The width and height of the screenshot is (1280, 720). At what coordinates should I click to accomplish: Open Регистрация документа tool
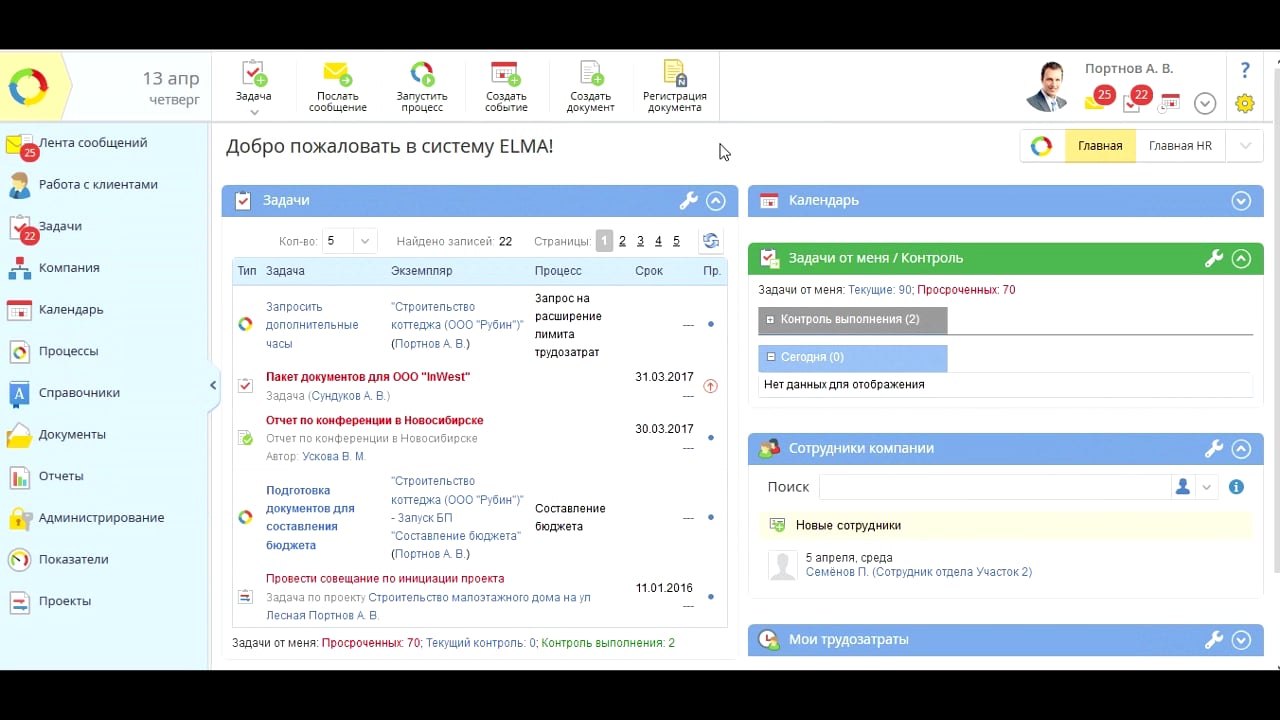674,86
